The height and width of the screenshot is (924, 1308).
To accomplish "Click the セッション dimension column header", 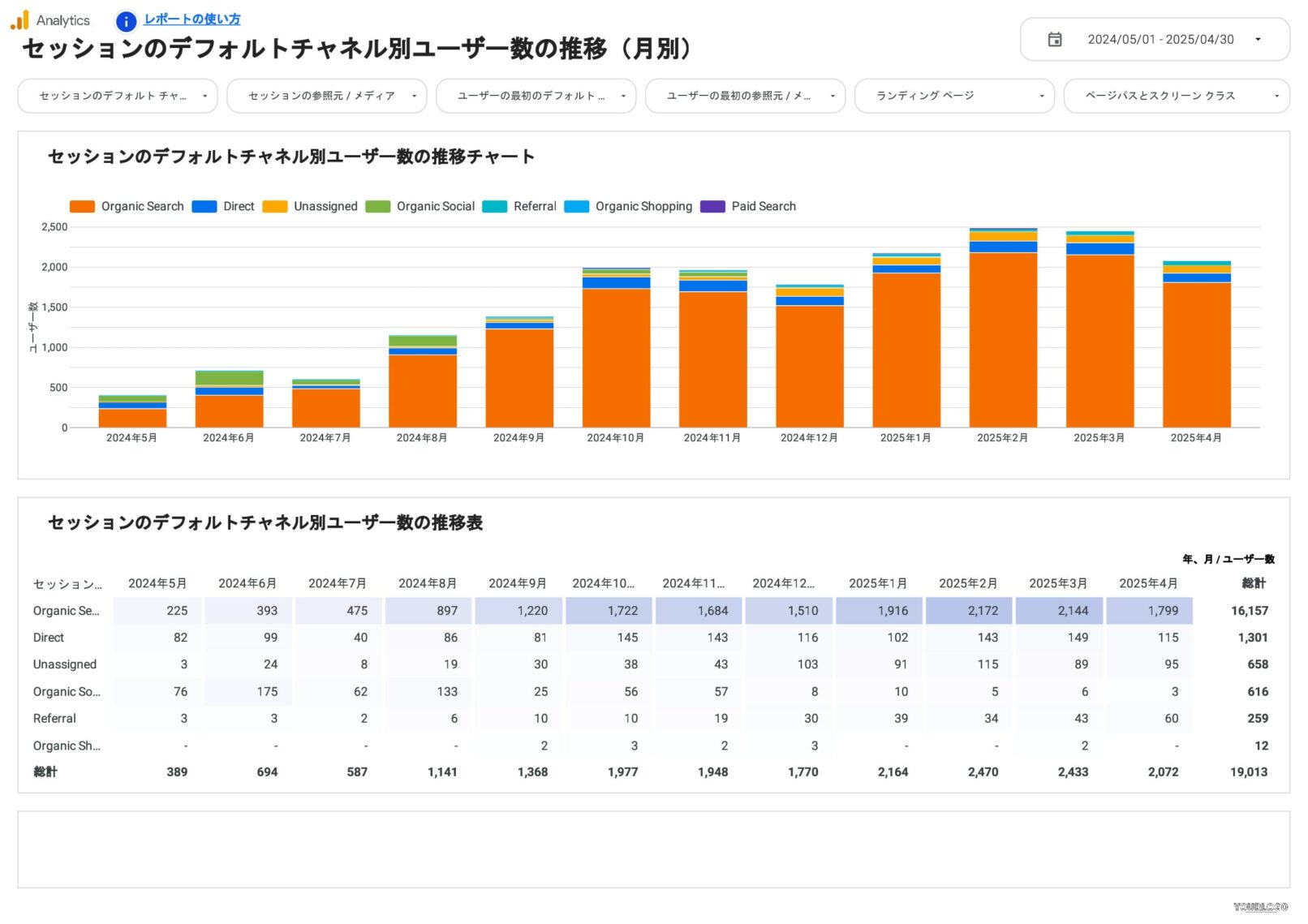I will pos(67,584).
